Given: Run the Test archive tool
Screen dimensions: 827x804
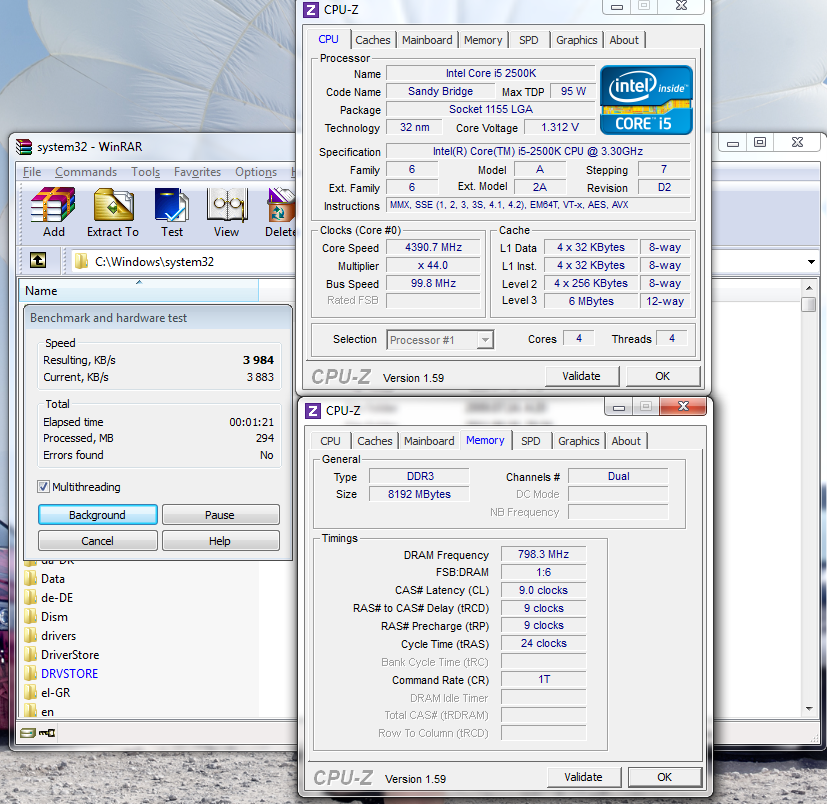Looking at the screenshot, I should click(172, 212).
